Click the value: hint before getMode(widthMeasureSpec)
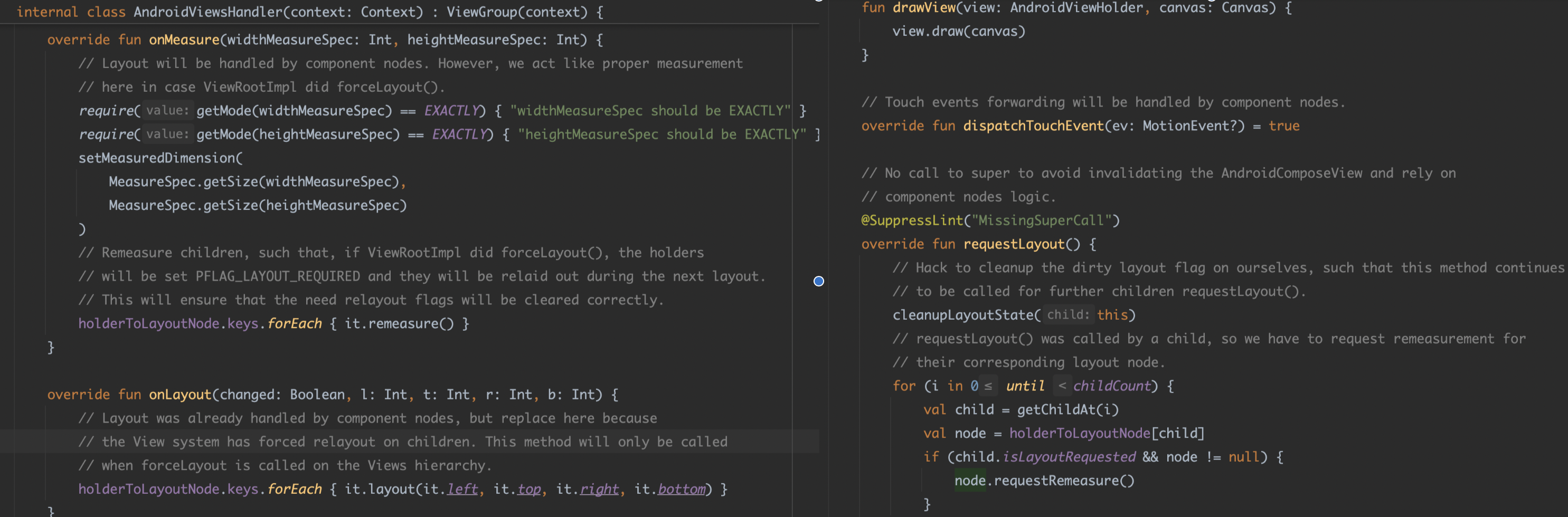Viewport: 1568px width, 517px height. pyautogui.click(x=167, y=111)
